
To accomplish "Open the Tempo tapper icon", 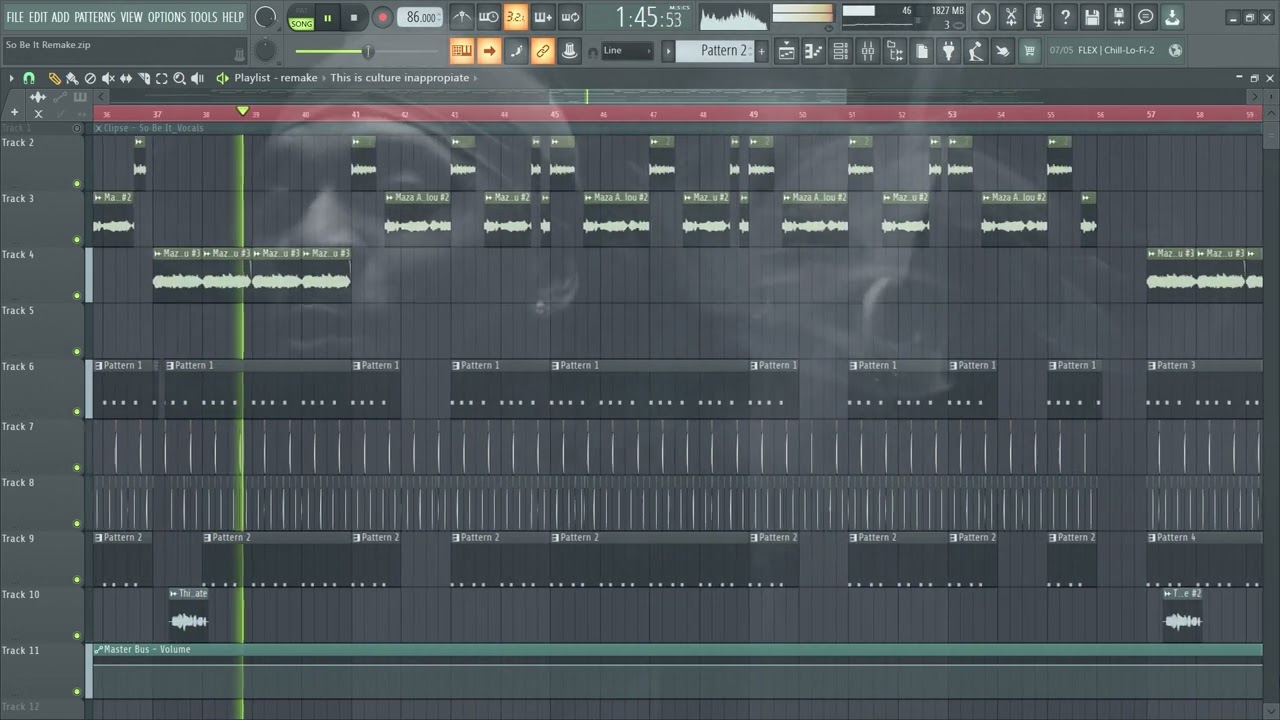I will 976,51.
